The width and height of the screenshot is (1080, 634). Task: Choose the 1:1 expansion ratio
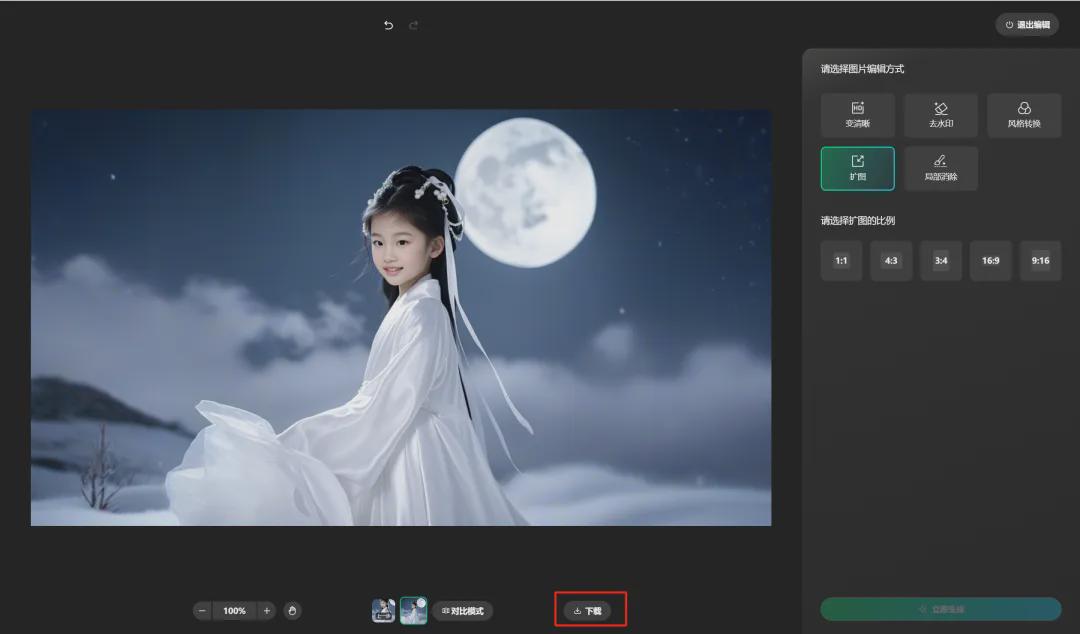[841, 261]
